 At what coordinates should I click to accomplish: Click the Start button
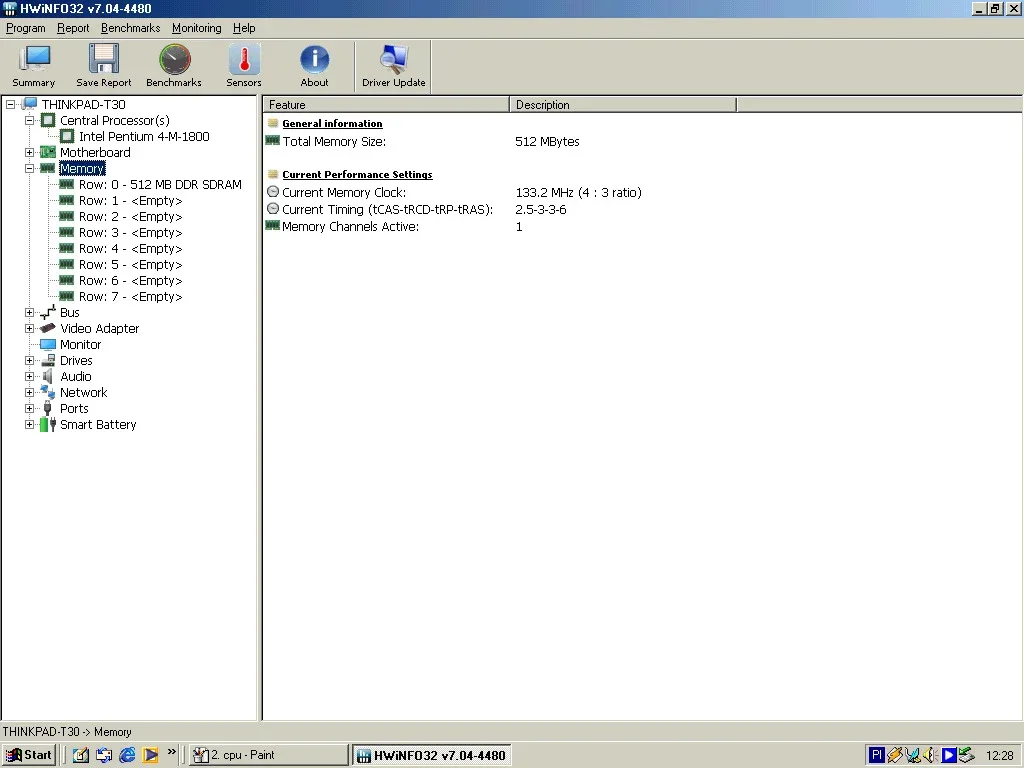[29, 755]
